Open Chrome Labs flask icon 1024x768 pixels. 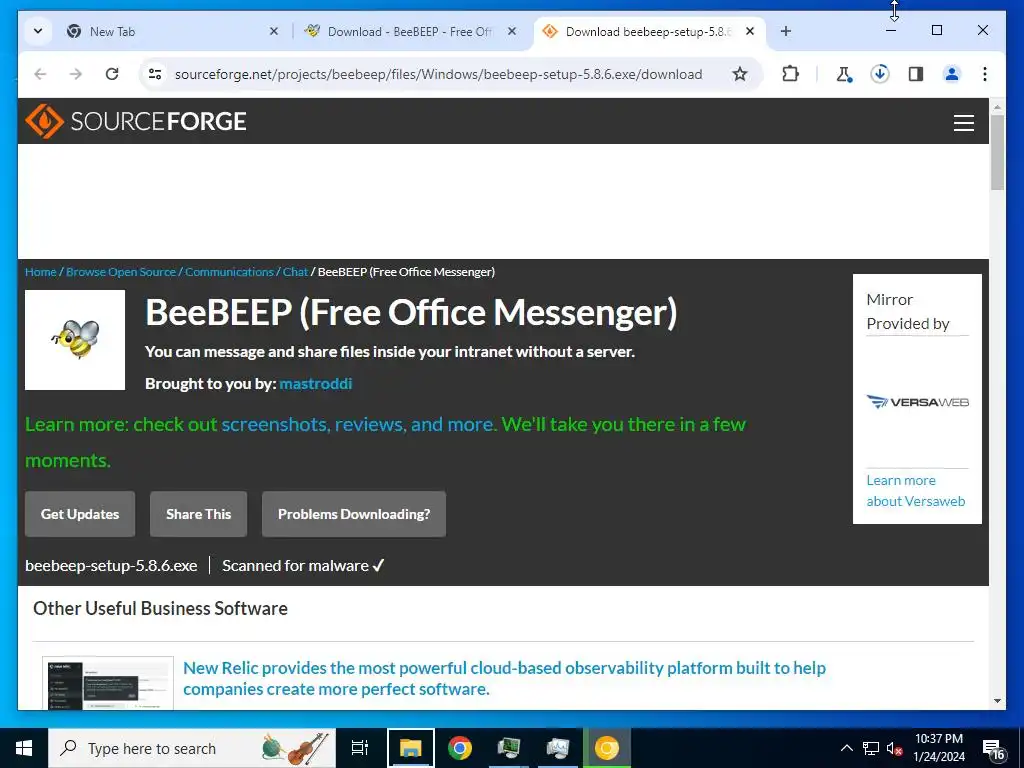[844, 74]
